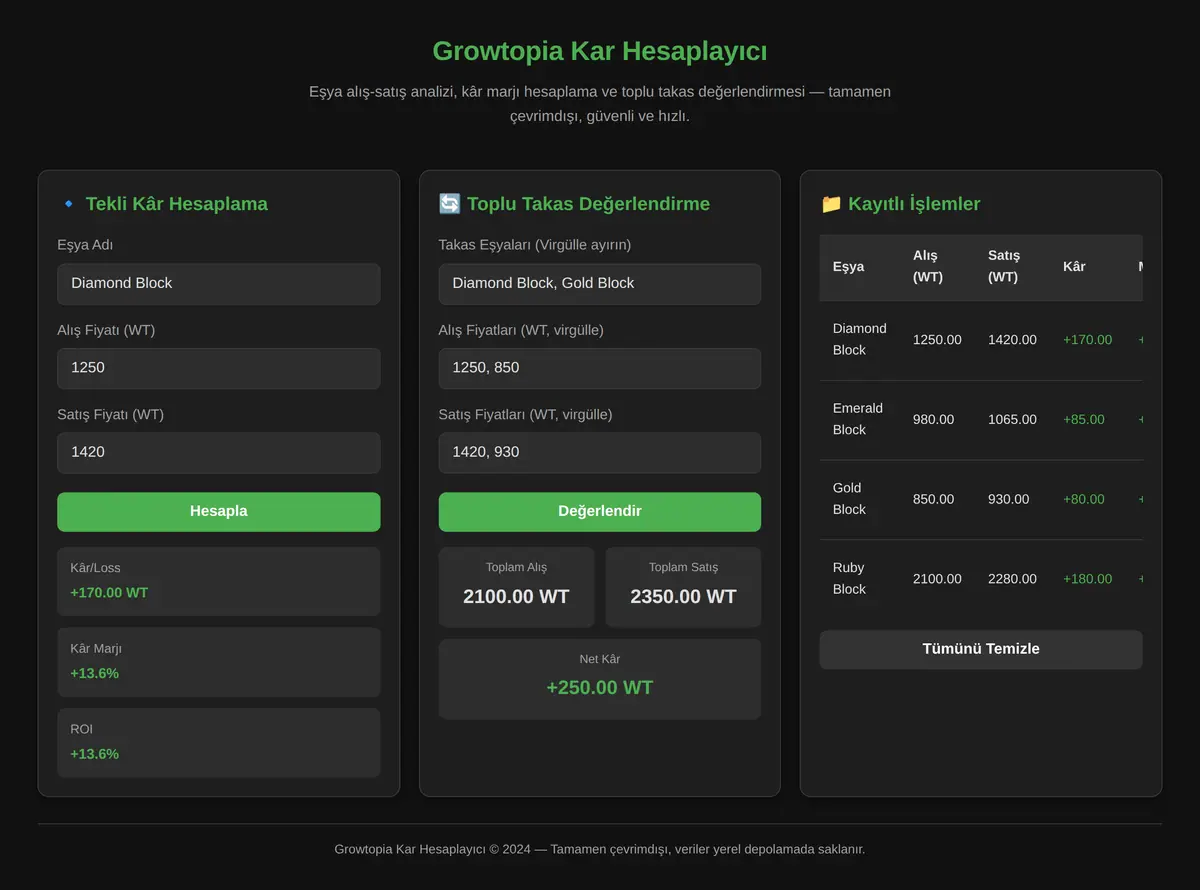Click the 2280.00 sell price cell
This screenshot has height=890, width=1200.
pos(1012,579)
